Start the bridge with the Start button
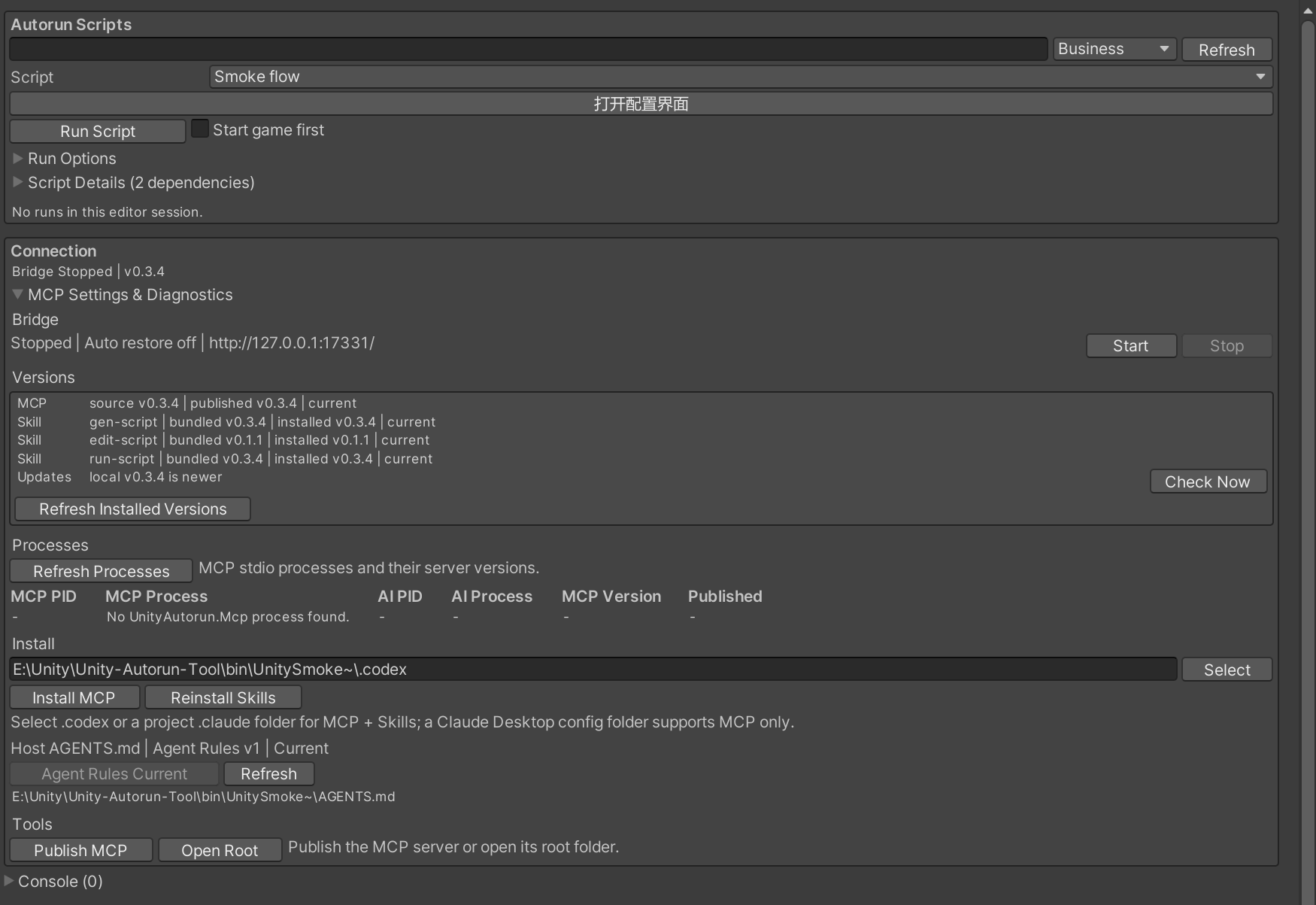 pyautogui.click(x=1131, y=346)
